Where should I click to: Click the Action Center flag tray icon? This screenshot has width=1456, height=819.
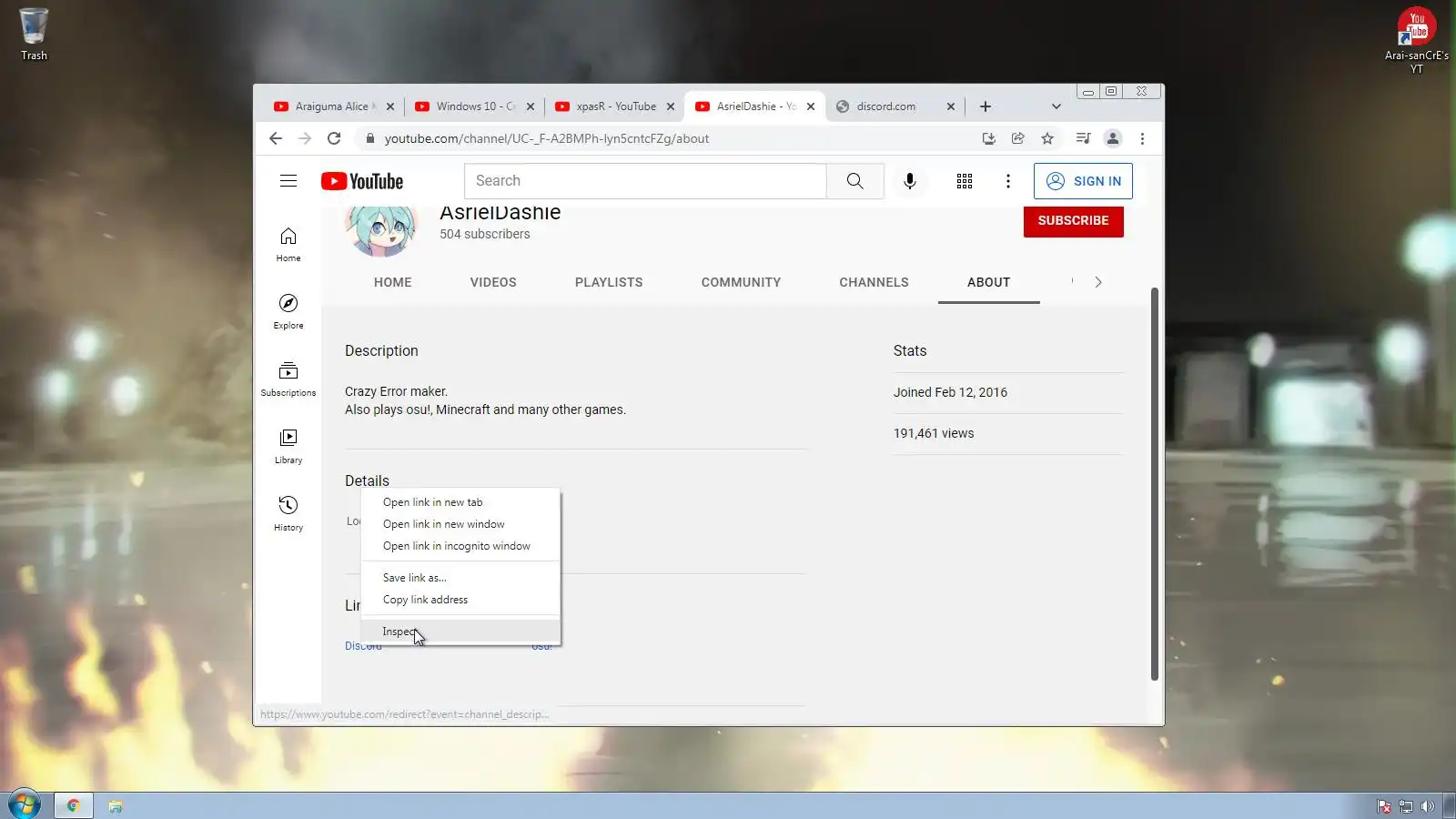(1384, 806)
